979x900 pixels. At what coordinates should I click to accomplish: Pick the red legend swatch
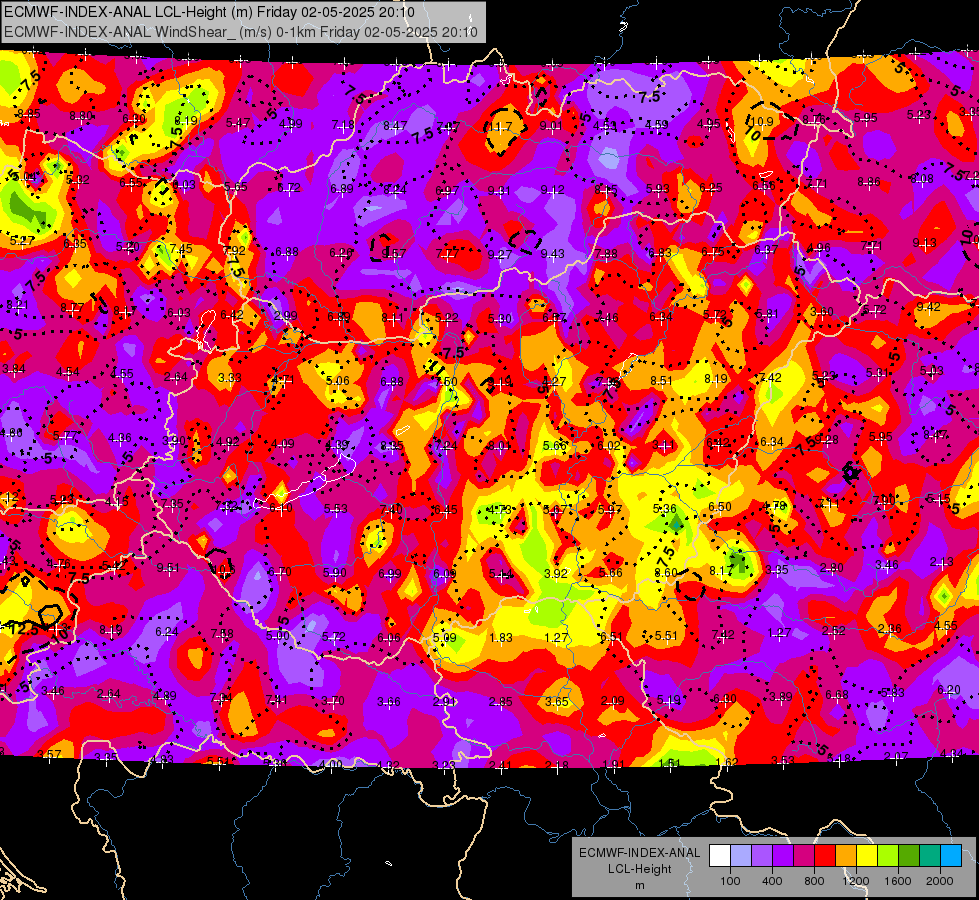click(825, 856)
